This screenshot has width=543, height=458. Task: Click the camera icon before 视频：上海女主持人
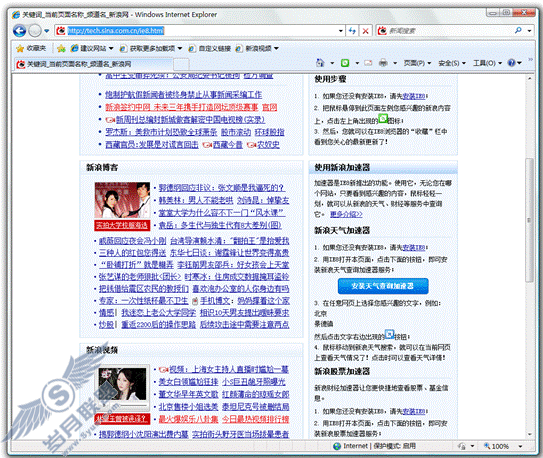[x=163, y=370]
